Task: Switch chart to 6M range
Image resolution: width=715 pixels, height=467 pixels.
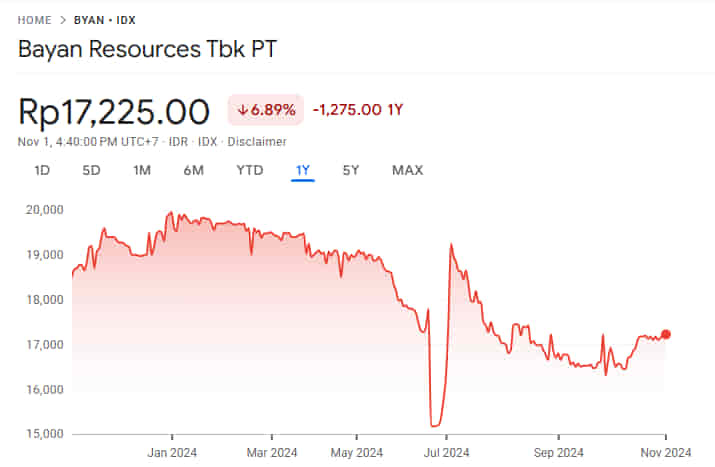Action: point(193,170)
